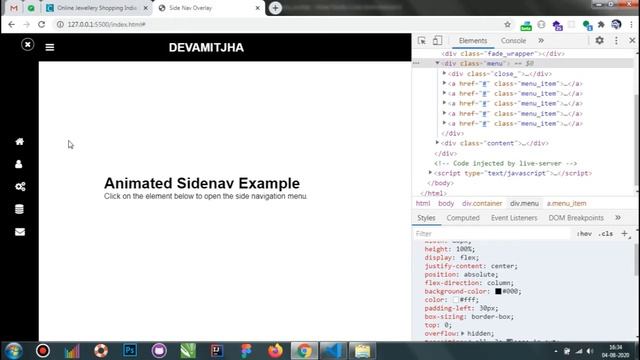Expand the overflow hidden shorthand
640x360 pixels.
coord(462,333)
